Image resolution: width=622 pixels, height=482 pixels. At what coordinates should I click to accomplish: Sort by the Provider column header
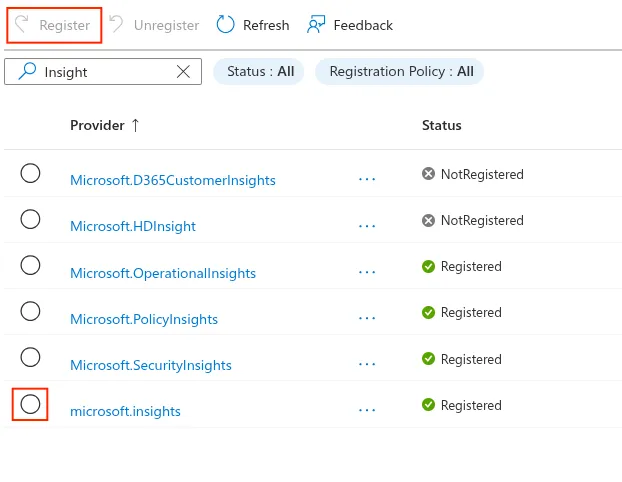97,125
